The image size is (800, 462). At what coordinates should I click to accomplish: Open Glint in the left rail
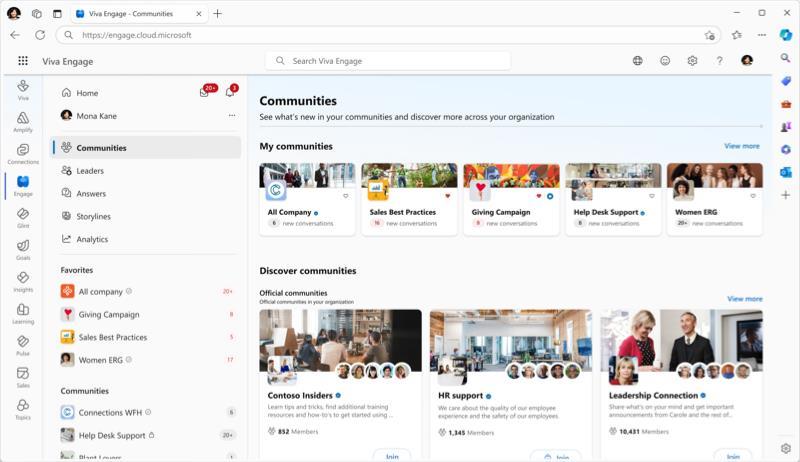pyautogui.click(x=23, y=218)
